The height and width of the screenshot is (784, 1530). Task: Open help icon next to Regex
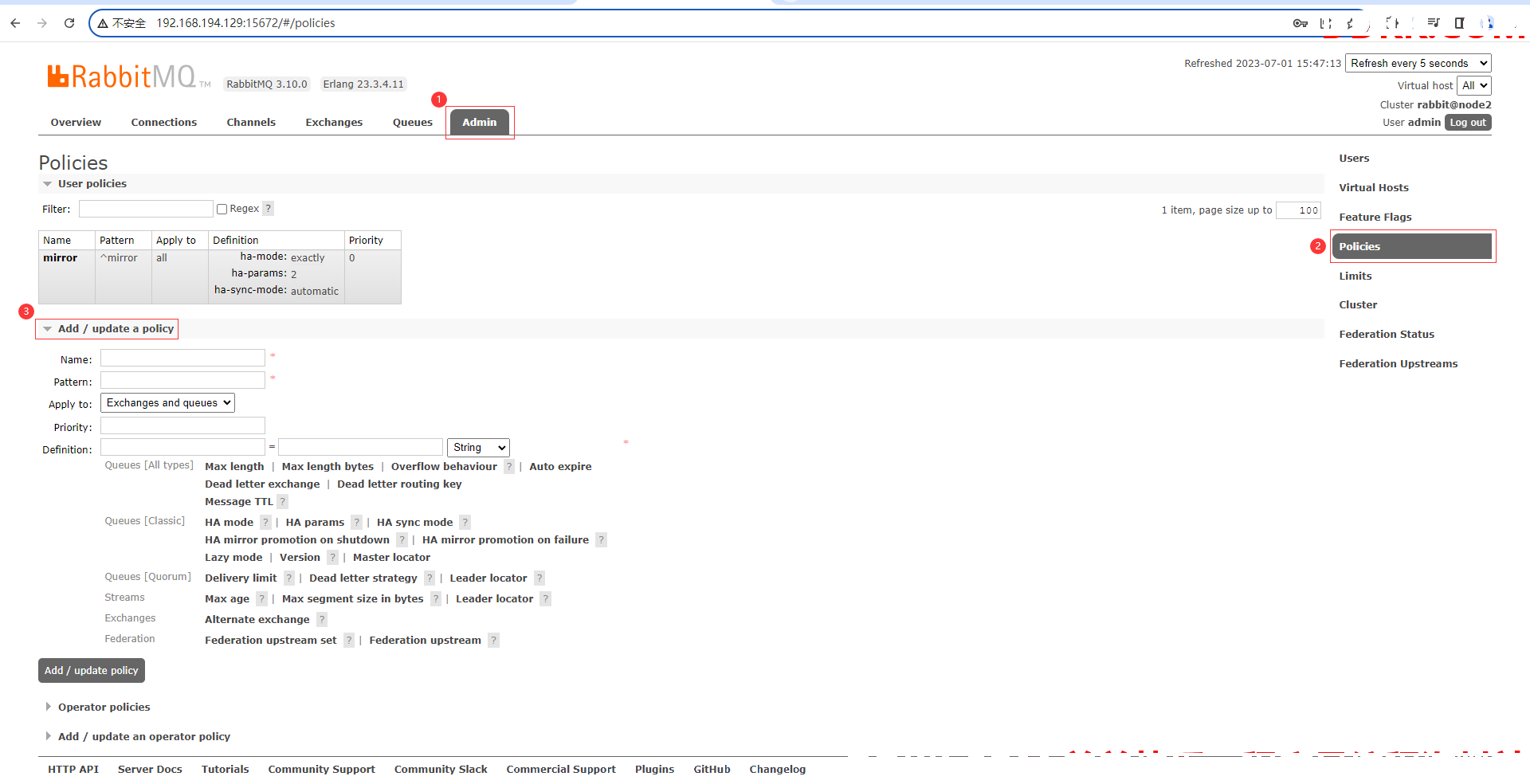click(269, 209)
